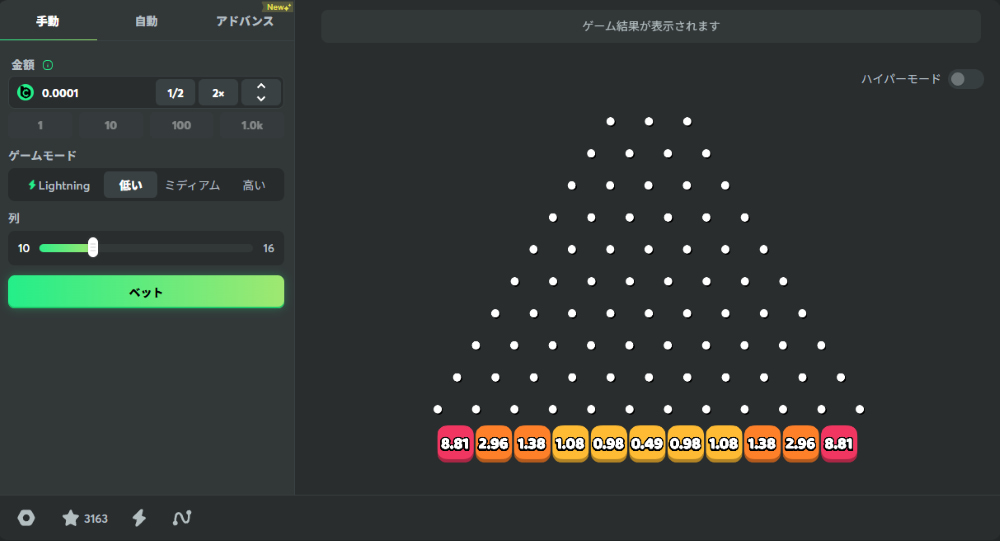Click the 3163 favorites count
1000x541 pixels.
tap(96, 519)
